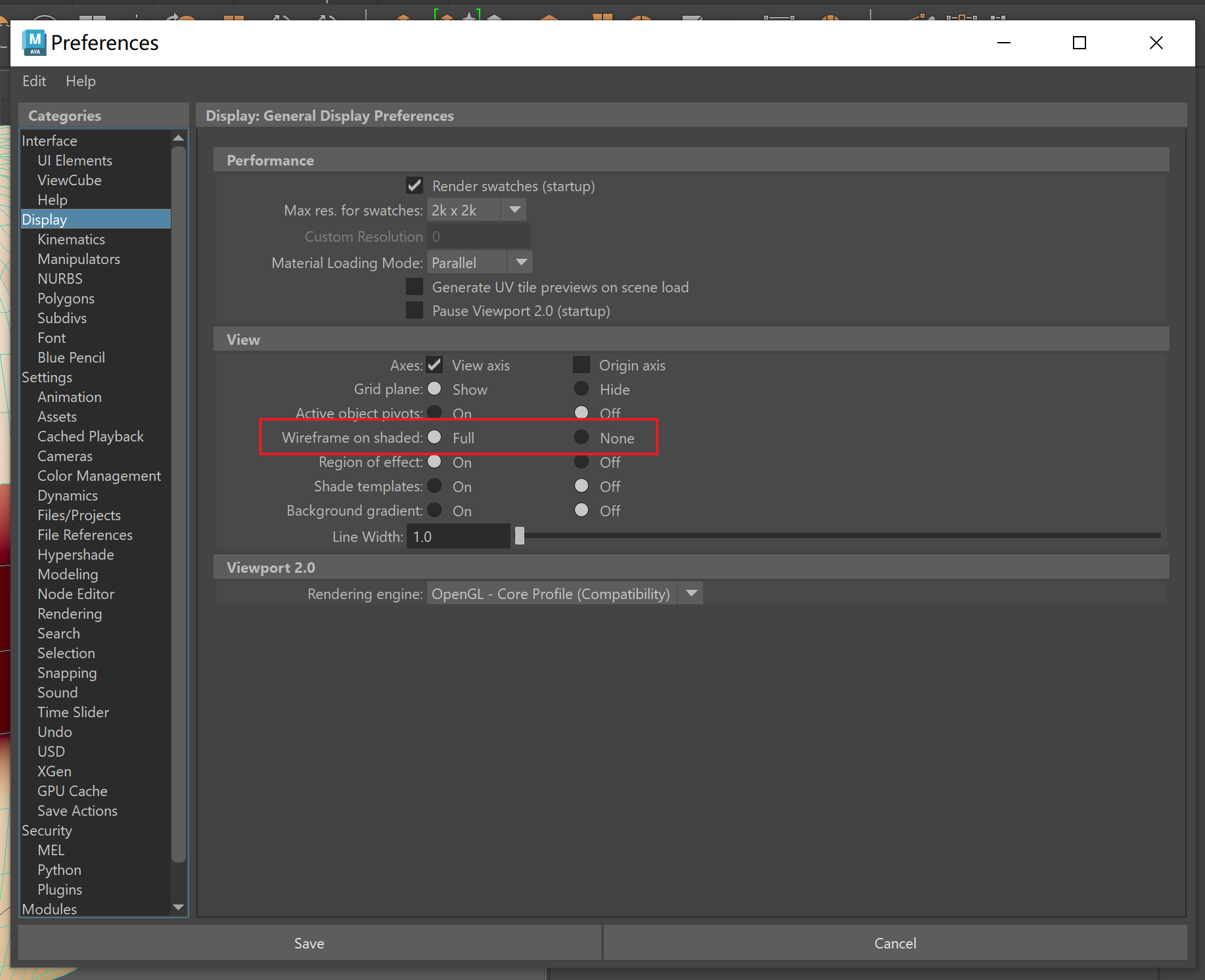Open the Rendering engine dropdown
Screen dimensions: 1205x980
(564, 594)
